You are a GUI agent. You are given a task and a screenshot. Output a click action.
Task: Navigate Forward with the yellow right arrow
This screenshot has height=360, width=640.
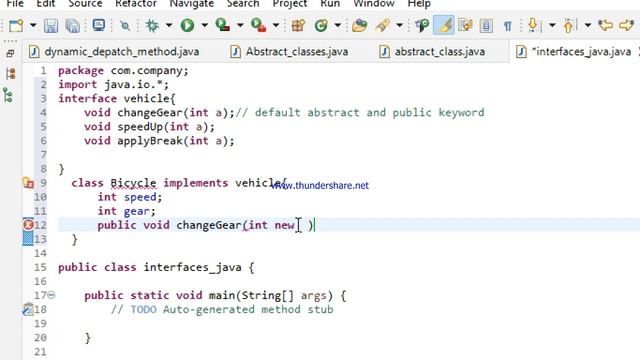[627, 25]
